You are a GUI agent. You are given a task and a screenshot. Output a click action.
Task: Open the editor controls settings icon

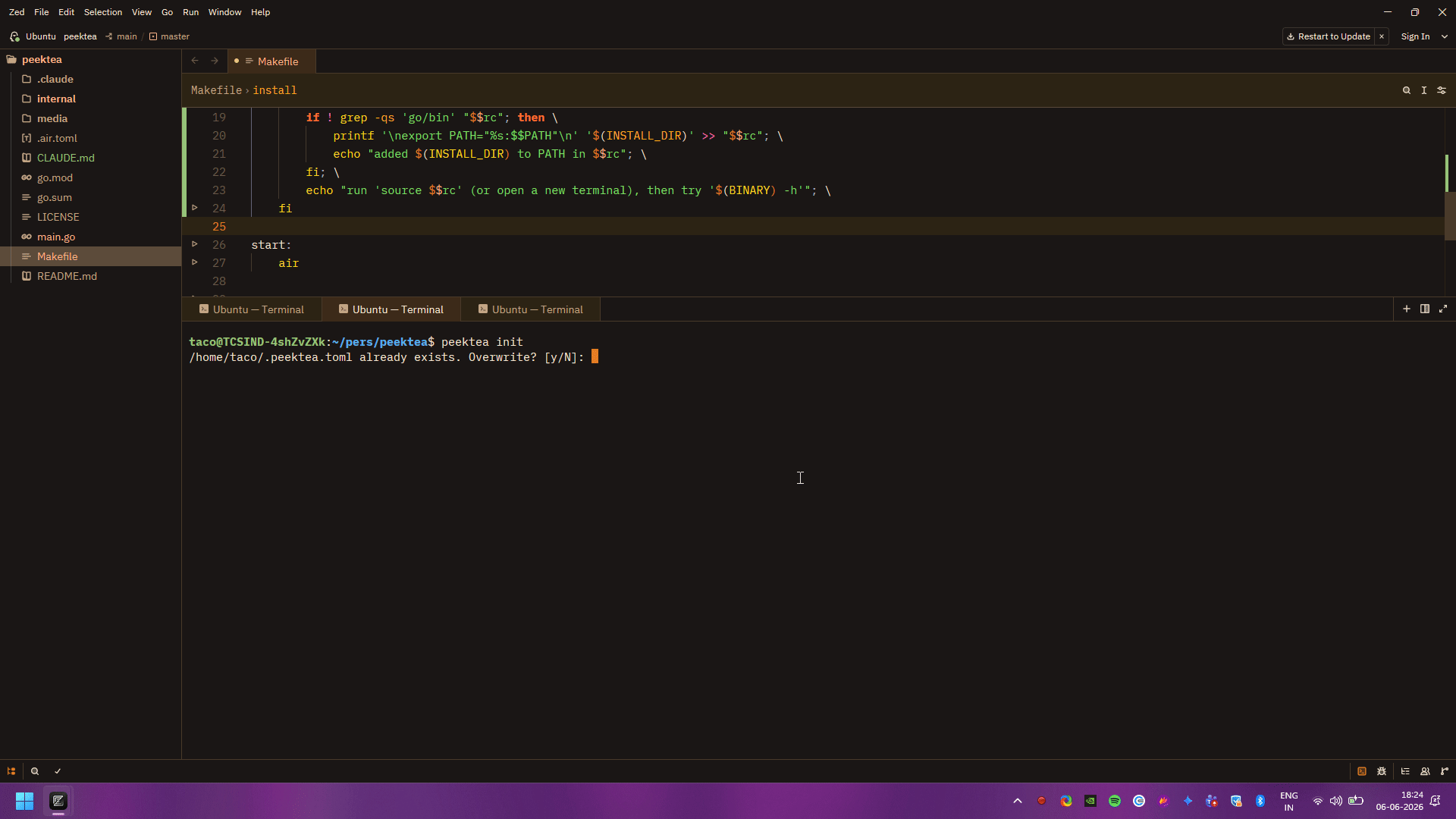[x=1442, y=90]
